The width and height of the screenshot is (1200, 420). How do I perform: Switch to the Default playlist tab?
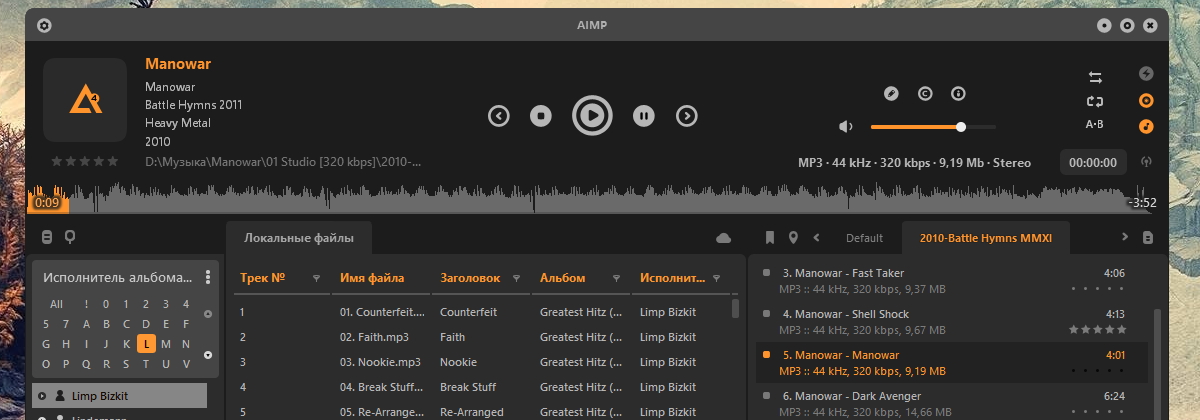point(864,238)
